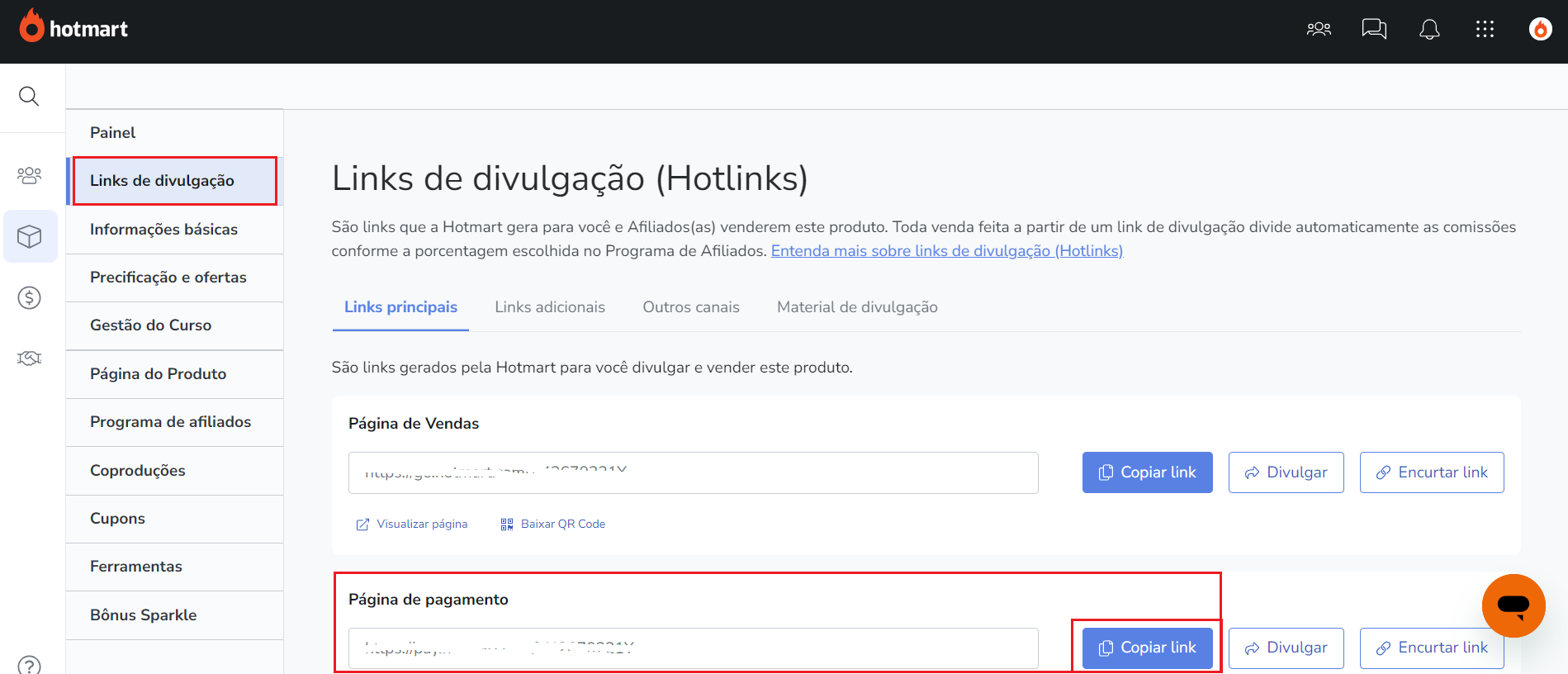
Task: Copy the Página de pagamento link
Action: click(1148, 648)
